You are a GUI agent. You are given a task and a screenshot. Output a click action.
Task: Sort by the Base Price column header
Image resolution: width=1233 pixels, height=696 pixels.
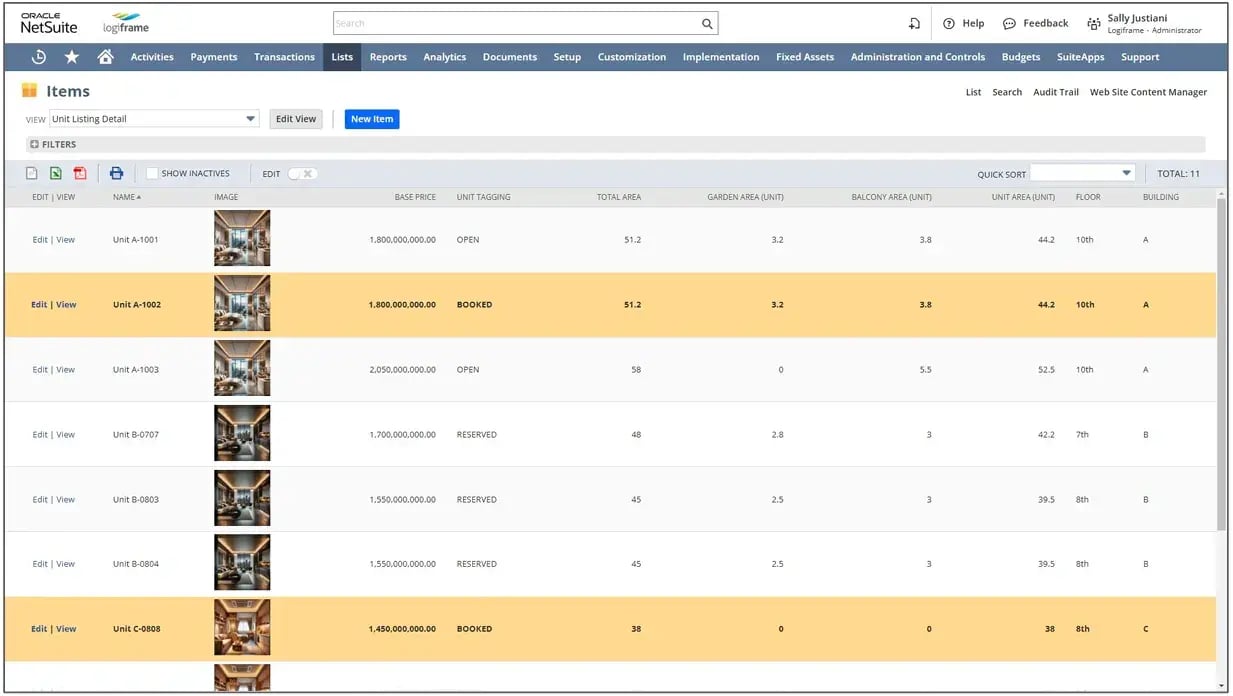pos(415,197)
